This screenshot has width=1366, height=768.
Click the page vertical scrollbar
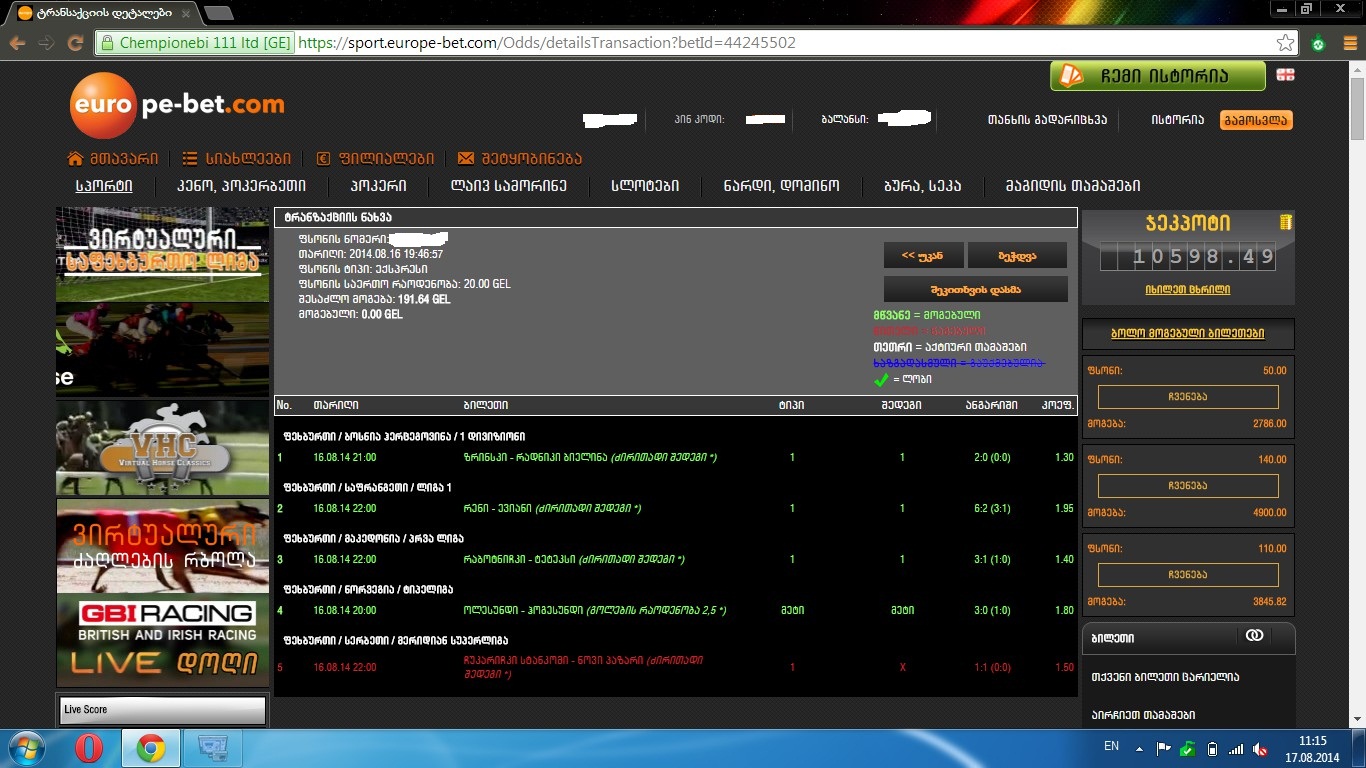[1357, 395]
